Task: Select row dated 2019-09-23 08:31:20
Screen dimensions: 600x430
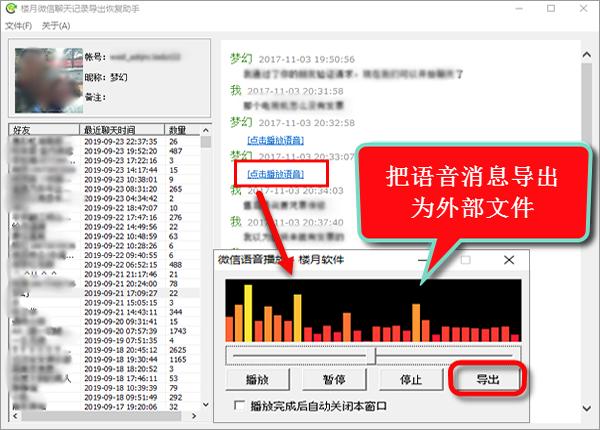Action: (104, 189)
